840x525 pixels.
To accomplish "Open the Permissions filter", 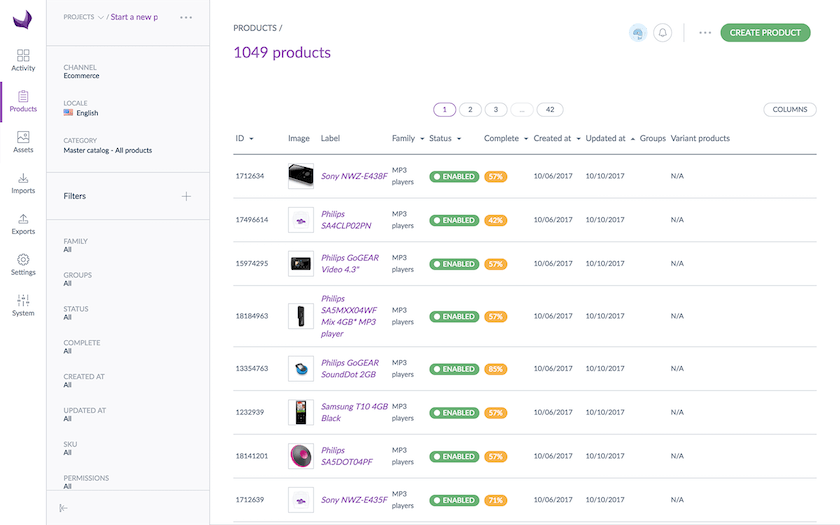I will click(86, 482).
